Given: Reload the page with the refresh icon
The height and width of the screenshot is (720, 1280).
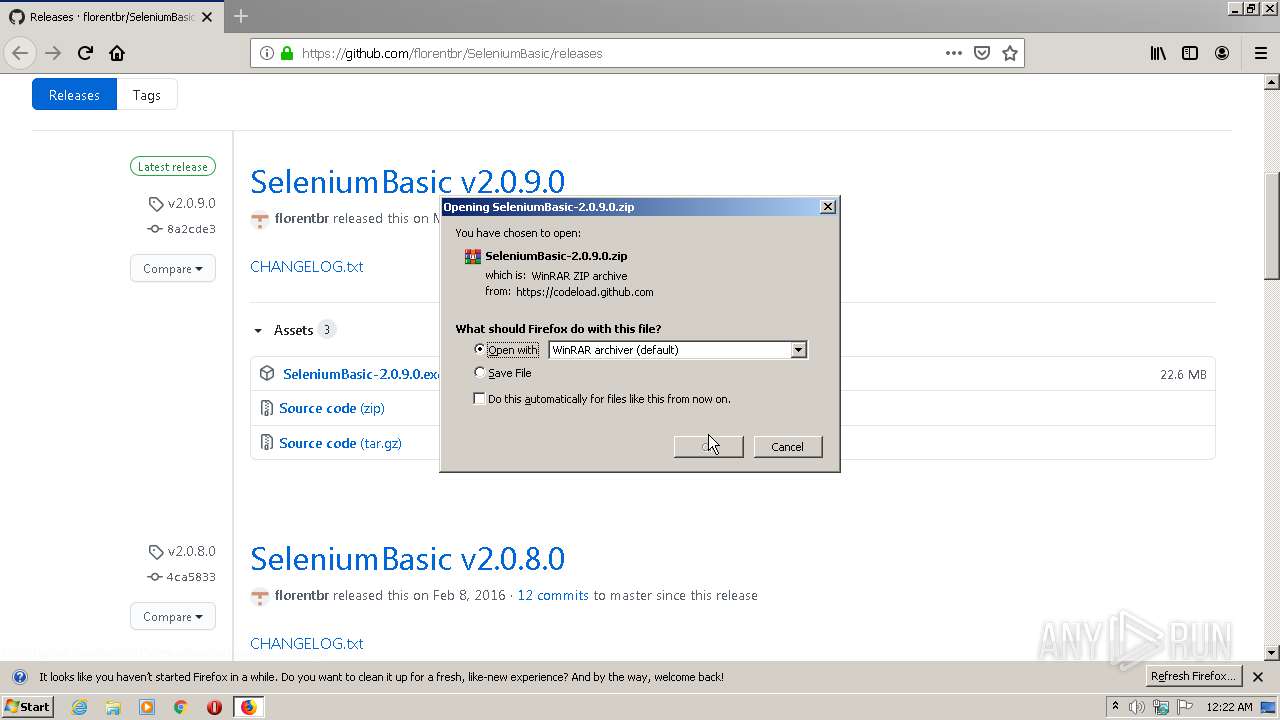Looking at the screenshot, I should point(85,53).
